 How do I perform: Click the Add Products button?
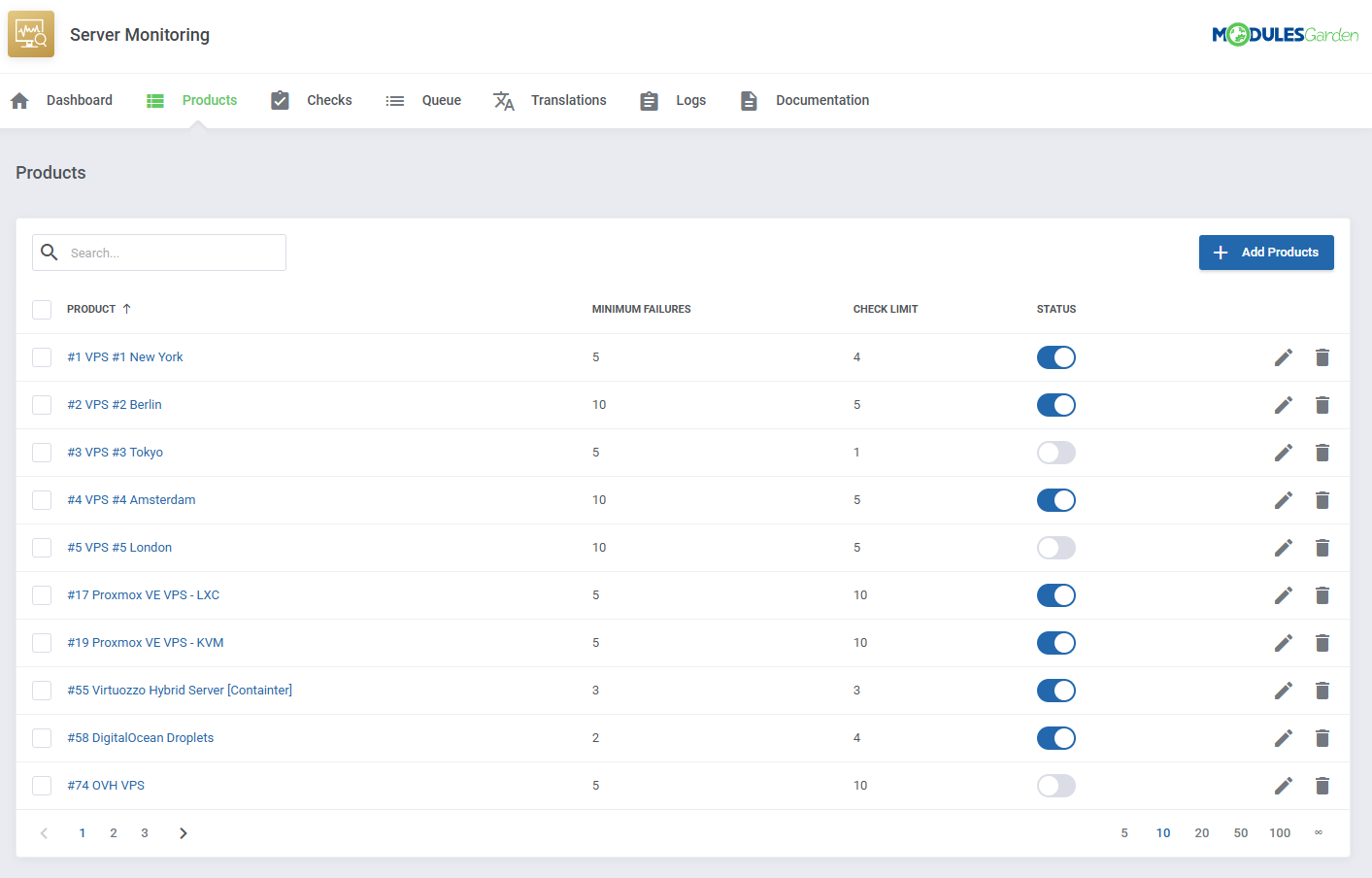[x=1266, y=252]
